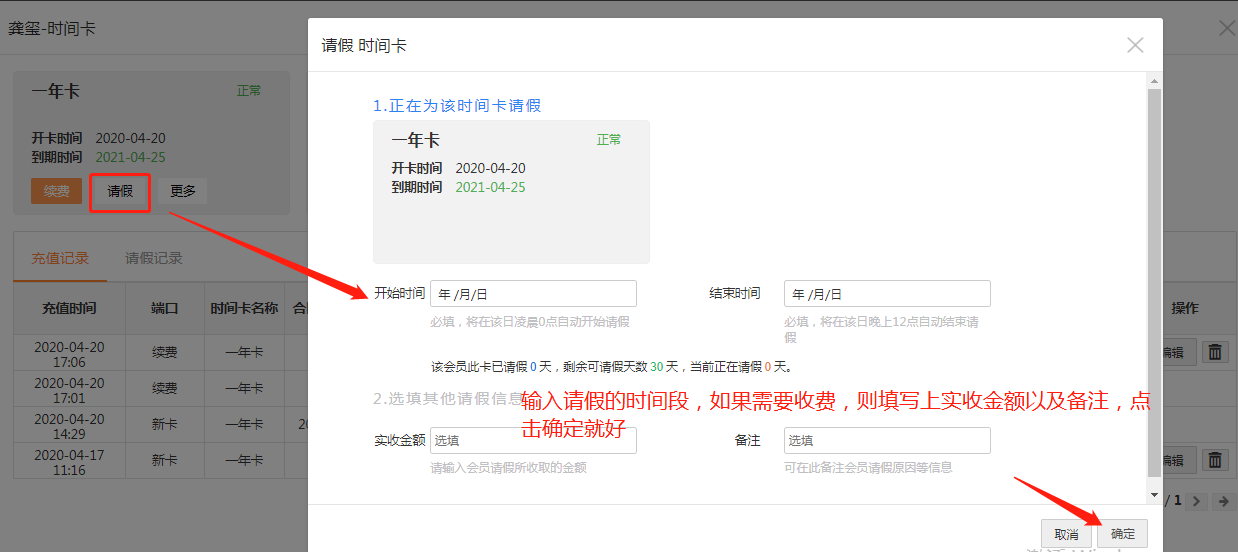The image size is (1238, 552).
Task: Expand the 更多 options button
Action: (x=183, y=191)
